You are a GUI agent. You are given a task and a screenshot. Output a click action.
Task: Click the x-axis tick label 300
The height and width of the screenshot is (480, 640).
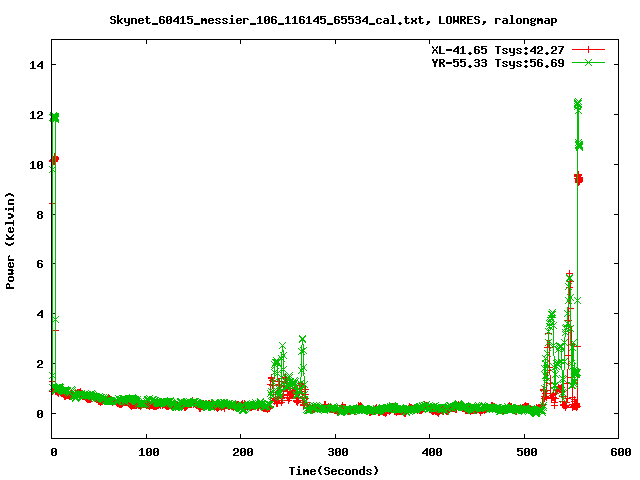point(338,452)
